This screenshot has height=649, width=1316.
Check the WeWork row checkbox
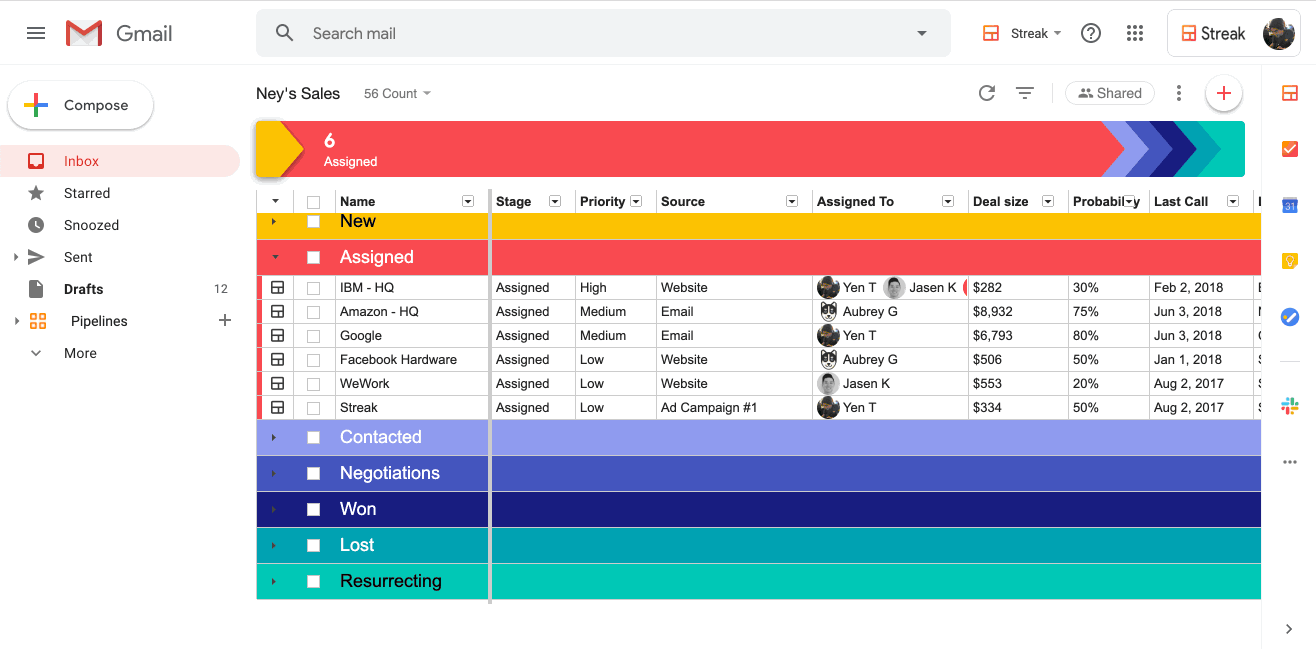313,384
